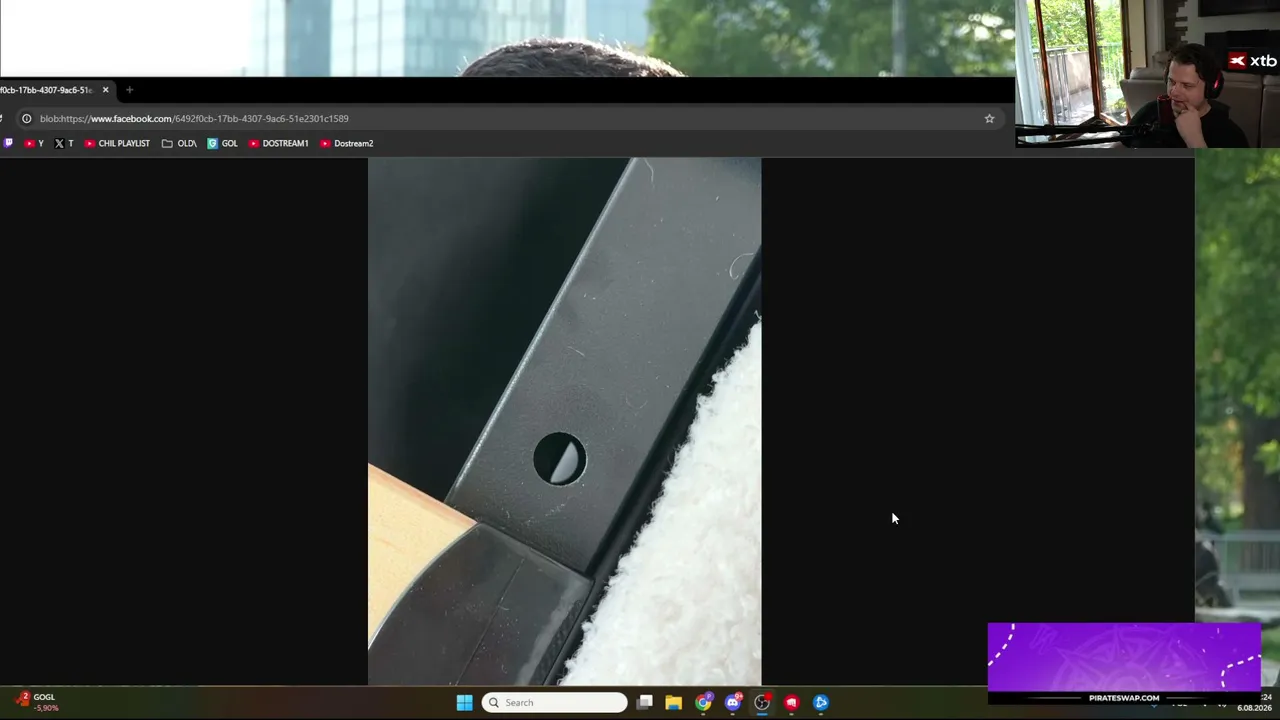Select the active Facebook blob tab
Screen dimensions: 1280x720
coord(52,90)
